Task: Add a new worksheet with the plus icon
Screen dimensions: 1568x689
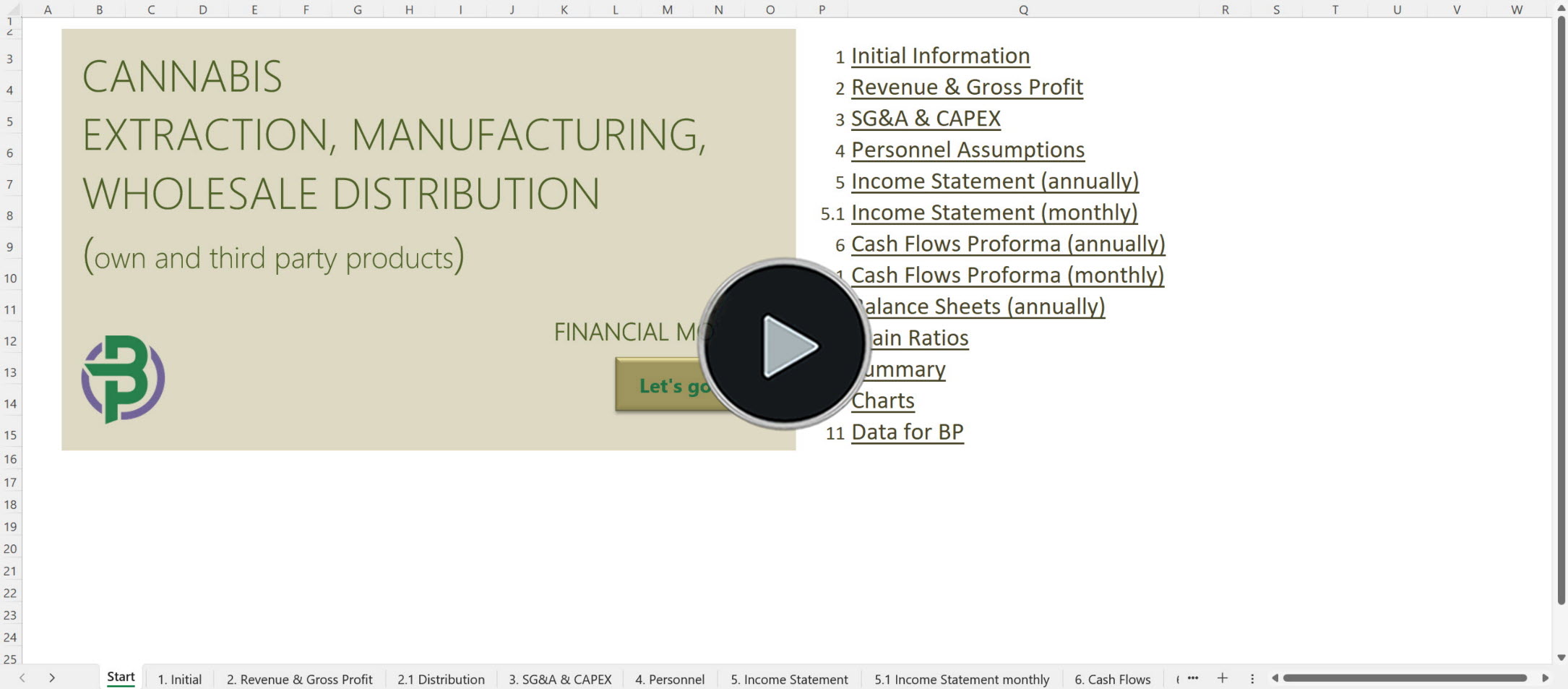Action: pos(1223,678)
